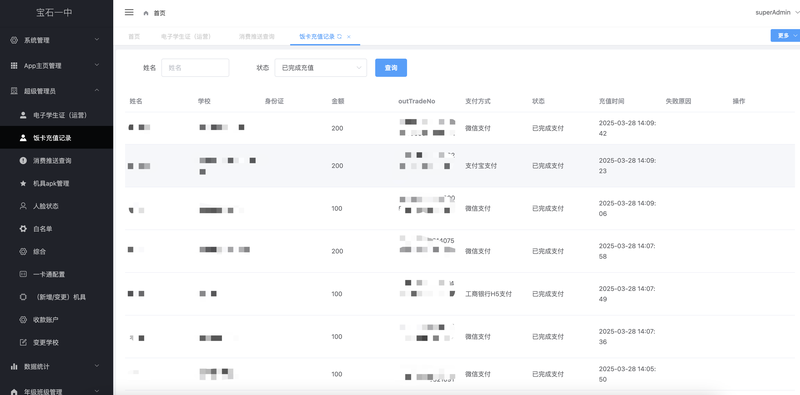Click the edit icon beside 变更学校
The image size is (800, 395).
[23, 342]
